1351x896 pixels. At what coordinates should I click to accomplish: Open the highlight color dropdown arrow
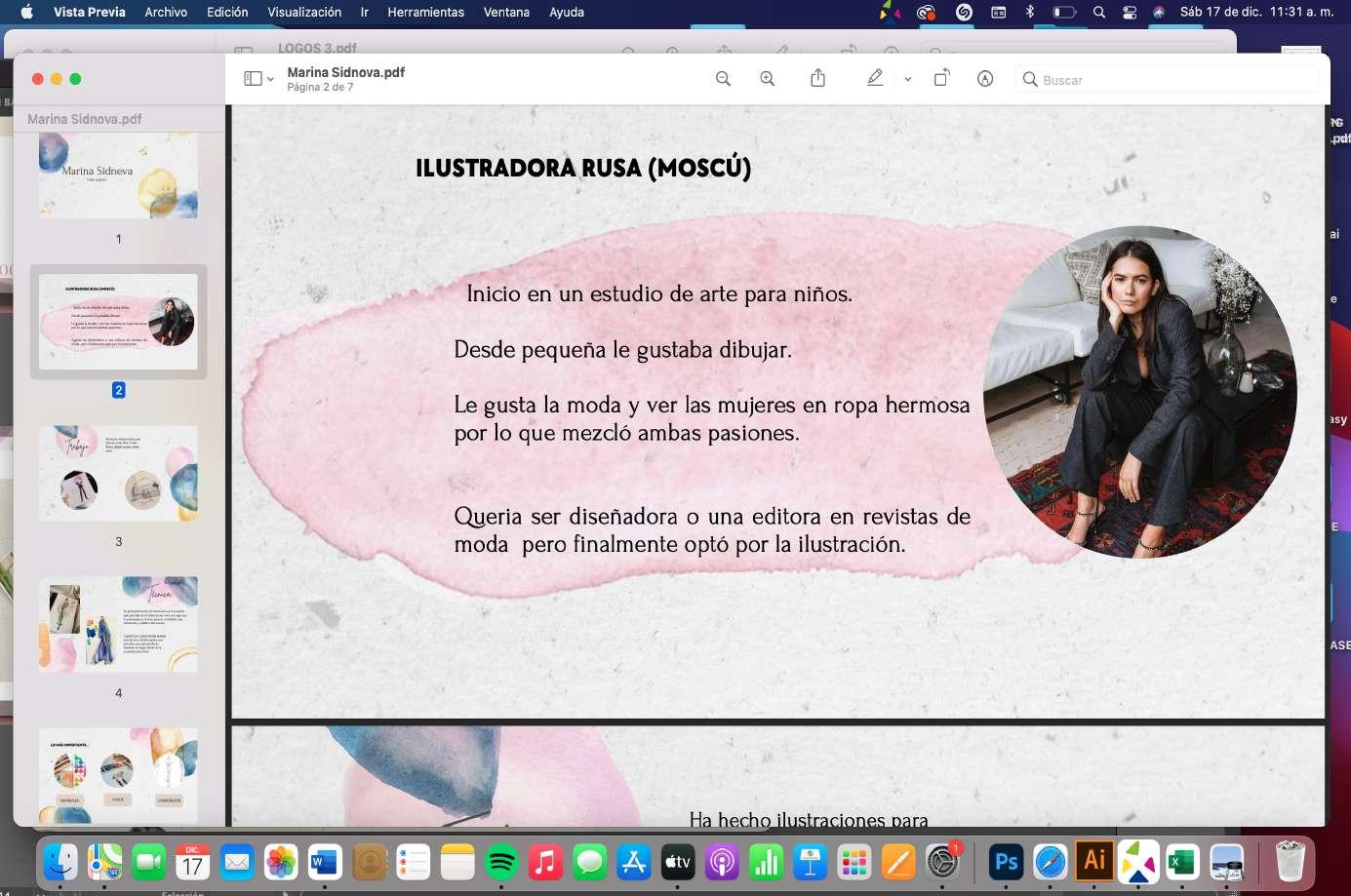(x=907, y=79)
